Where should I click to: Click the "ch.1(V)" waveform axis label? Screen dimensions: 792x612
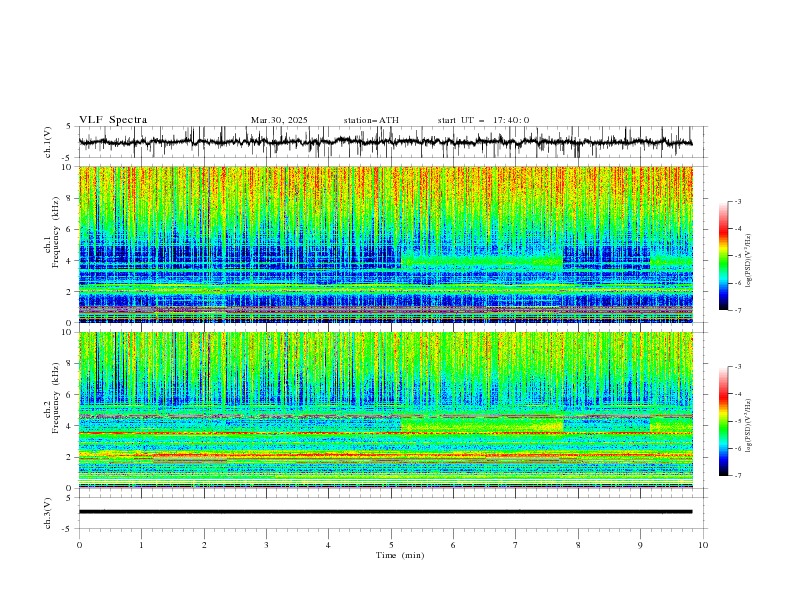48,142
